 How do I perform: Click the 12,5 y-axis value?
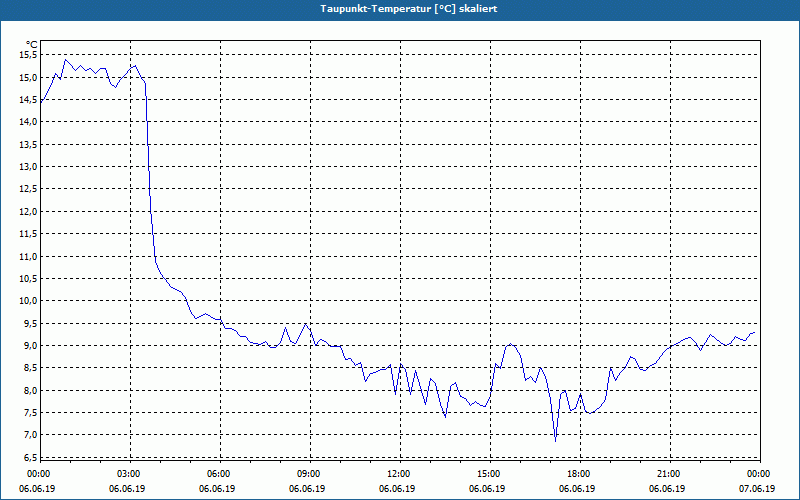coord(27,189)
